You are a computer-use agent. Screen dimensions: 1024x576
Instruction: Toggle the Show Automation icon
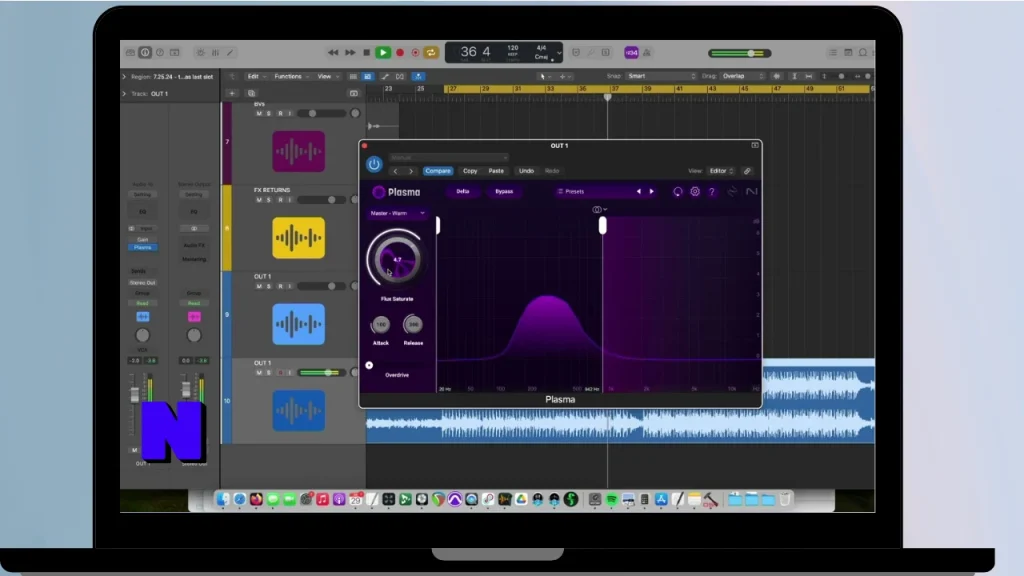385,76
